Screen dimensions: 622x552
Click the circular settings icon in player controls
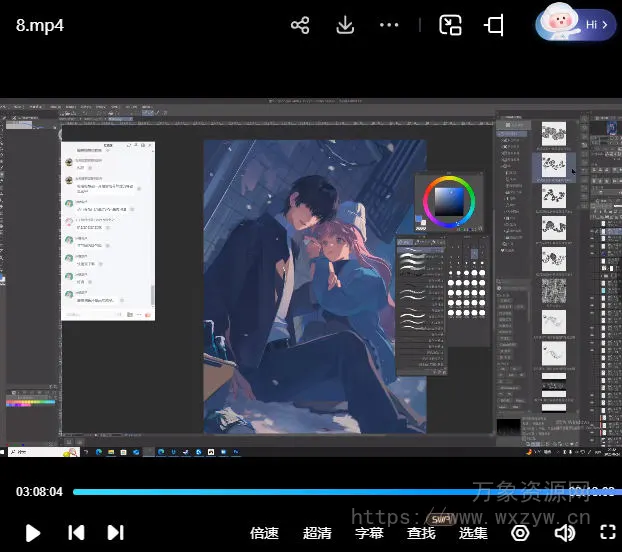[x=520, y=532]
